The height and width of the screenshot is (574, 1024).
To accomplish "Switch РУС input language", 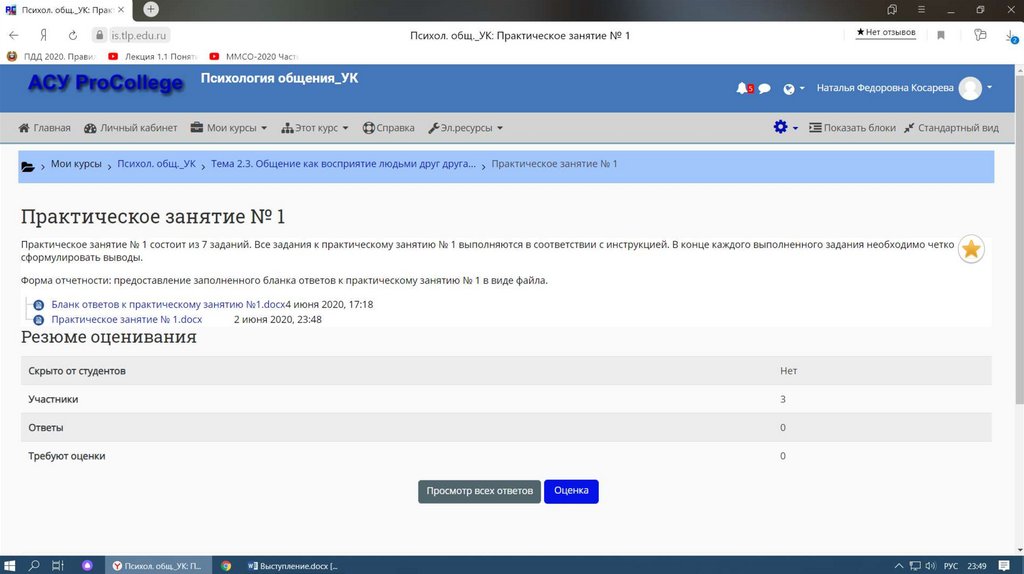I will click(x=951, y=566).
